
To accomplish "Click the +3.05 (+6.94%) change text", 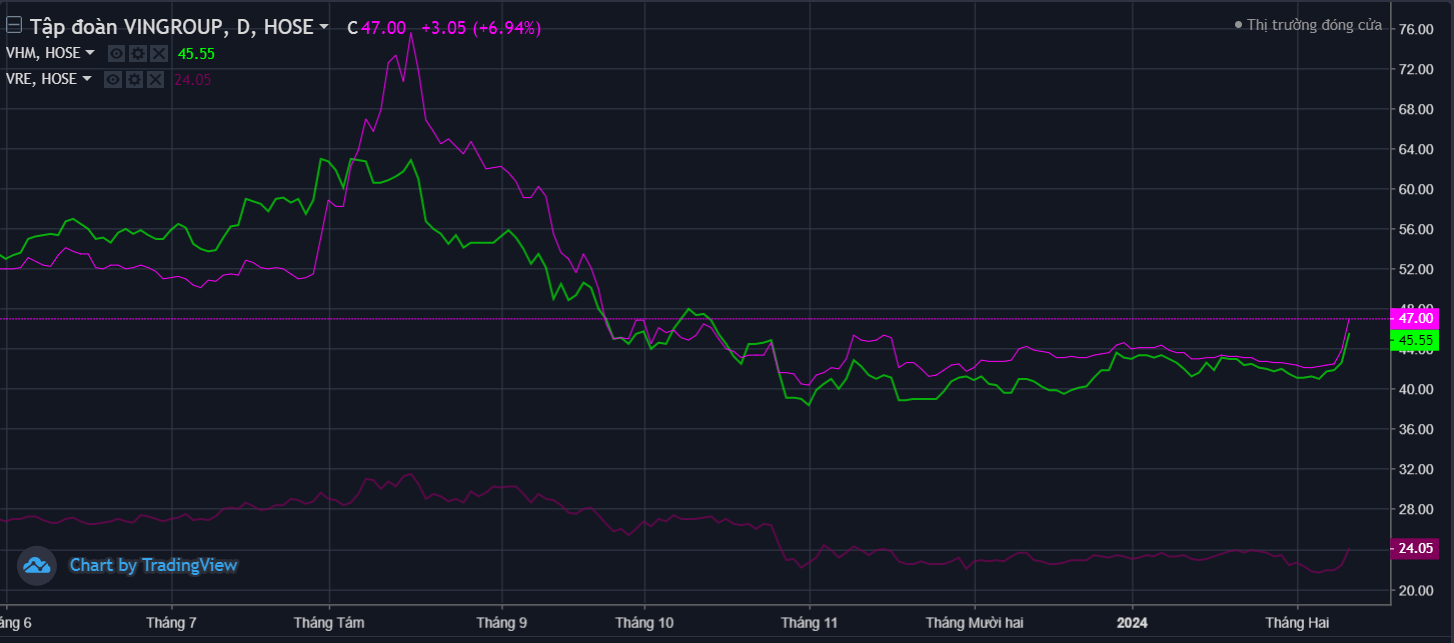I will click(481, 28).
